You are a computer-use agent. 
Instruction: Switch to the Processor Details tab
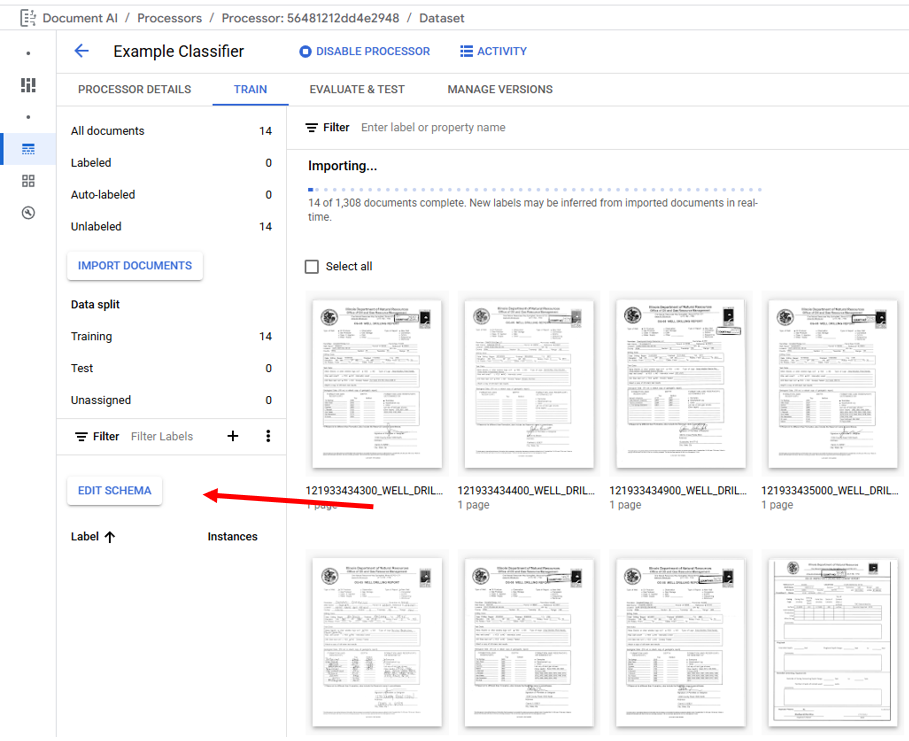[x=134, y=89]
